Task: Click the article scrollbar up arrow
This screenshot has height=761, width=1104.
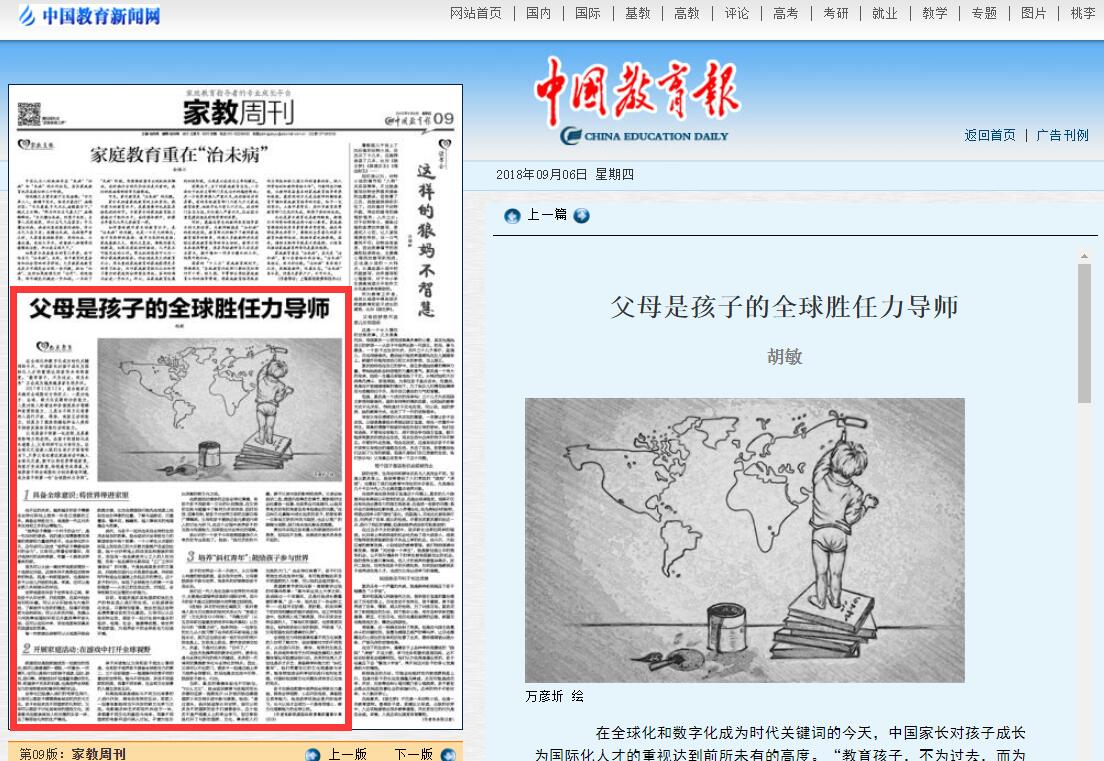Action: (x=1084, y=256)
